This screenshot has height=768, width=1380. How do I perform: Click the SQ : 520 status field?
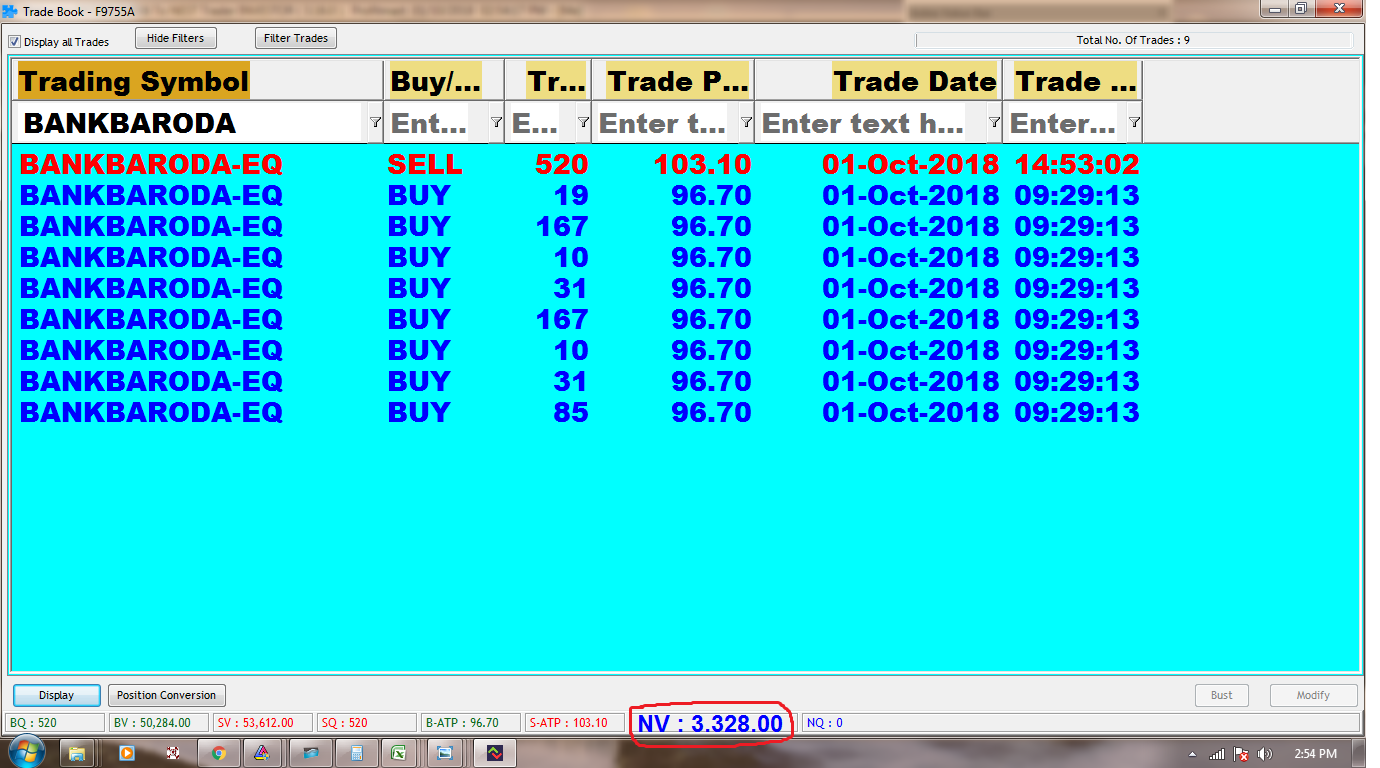tap(367, 722)
